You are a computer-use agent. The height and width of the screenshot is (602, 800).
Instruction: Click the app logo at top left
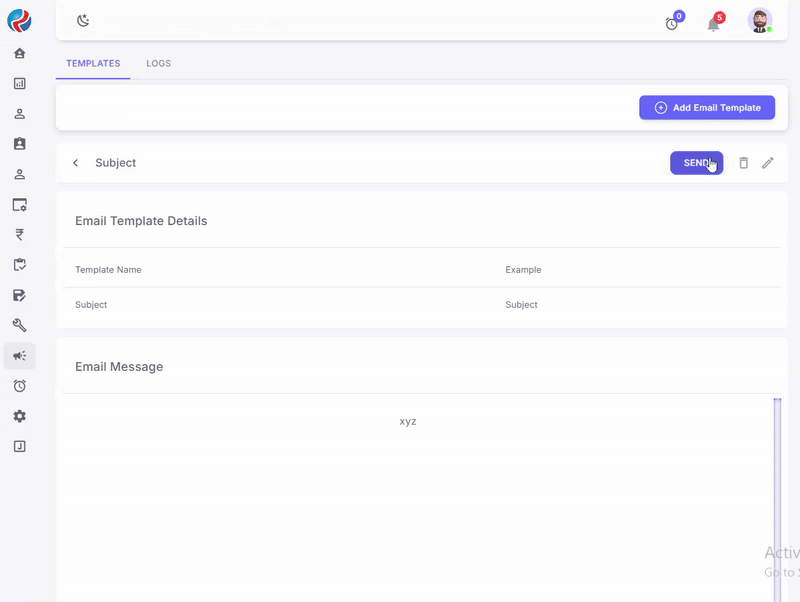19,20
